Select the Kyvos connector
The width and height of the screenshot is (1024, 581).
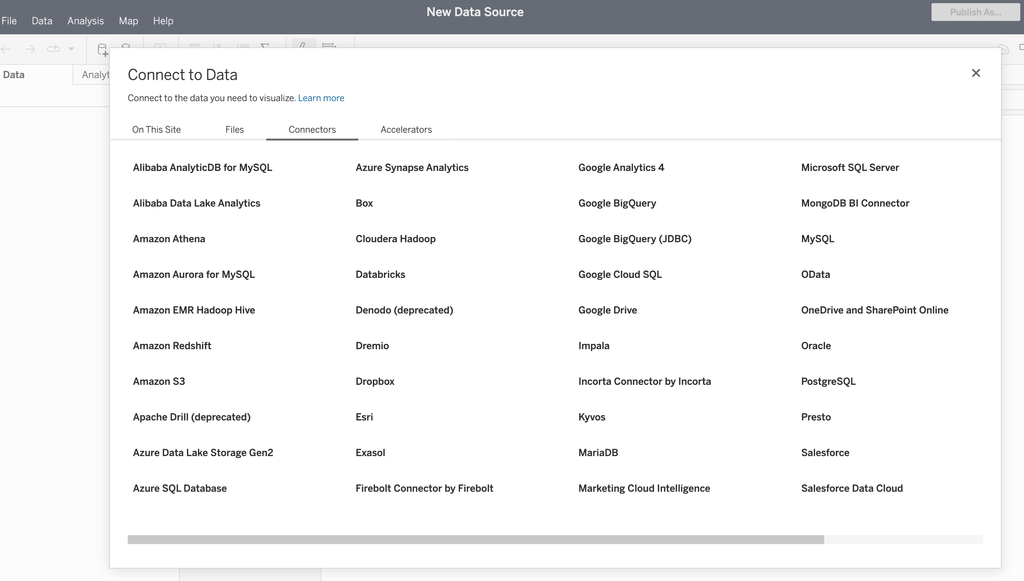coord(592,416)
